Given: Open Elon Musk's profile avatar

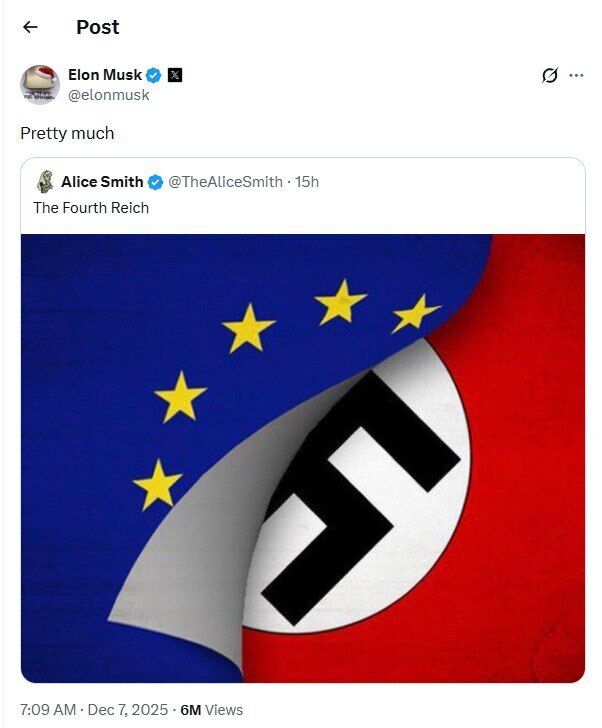Looking at the screenshot, I should tap(40, 84).
